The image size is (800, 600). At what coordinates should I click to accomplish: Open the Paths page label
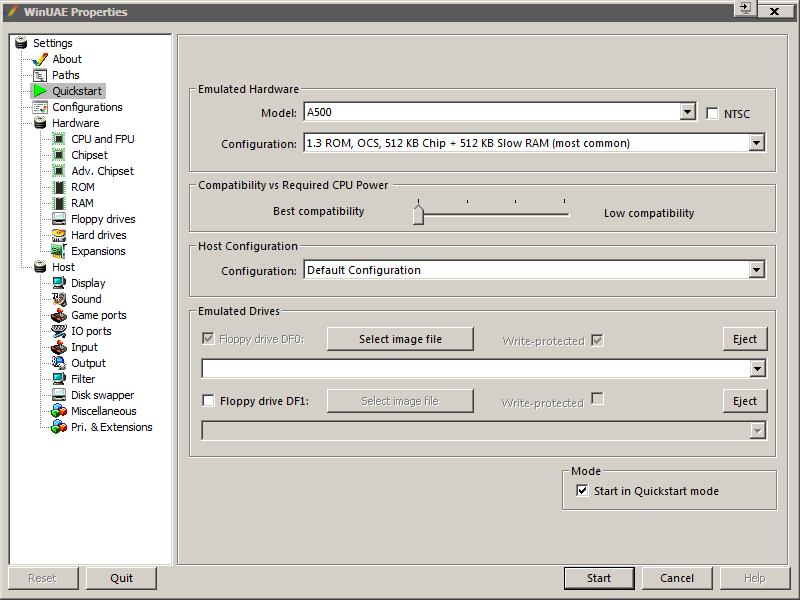pyautogui.click(x=66, y=75)
